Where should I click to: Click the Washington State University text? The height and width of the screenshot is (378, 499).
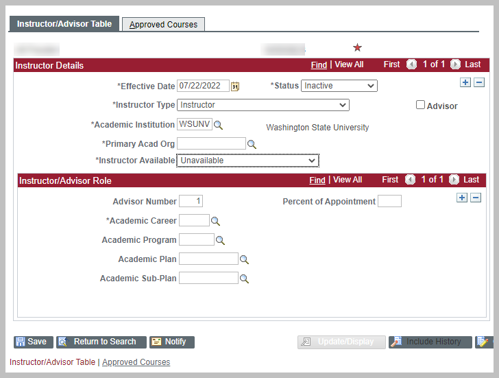317,127
